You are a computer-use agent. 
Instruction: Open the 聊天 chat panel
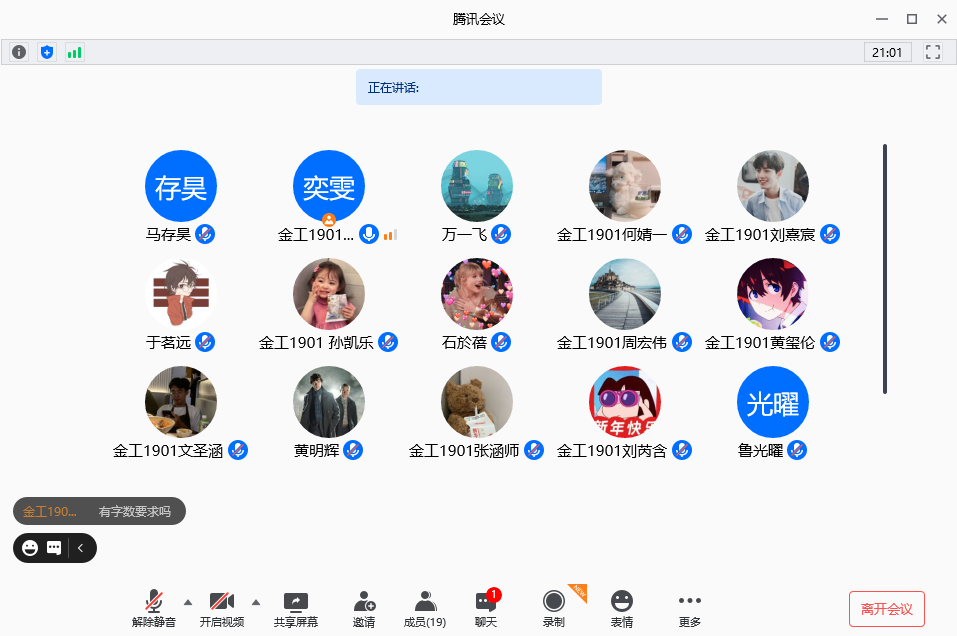[x=486, y=609]
